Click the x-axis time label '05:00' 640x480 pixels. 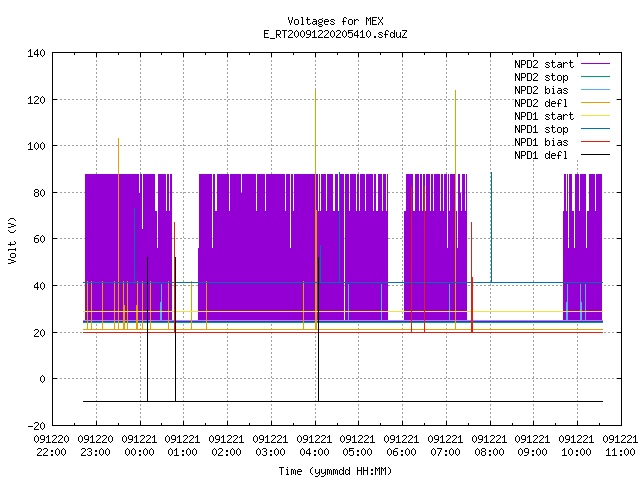click(x=358, y=452)
